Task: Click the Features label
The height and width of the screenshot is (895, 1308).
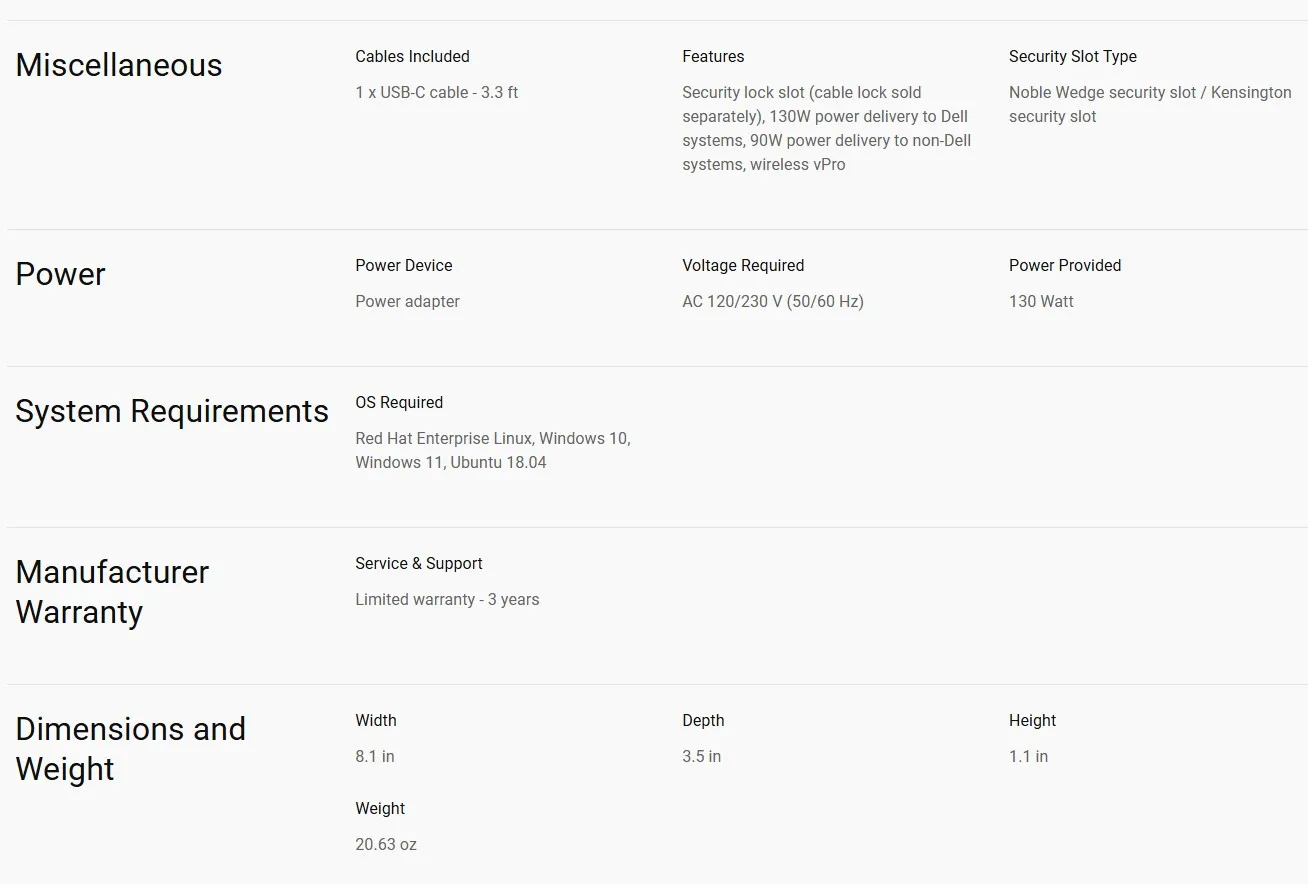Action: 713,57
